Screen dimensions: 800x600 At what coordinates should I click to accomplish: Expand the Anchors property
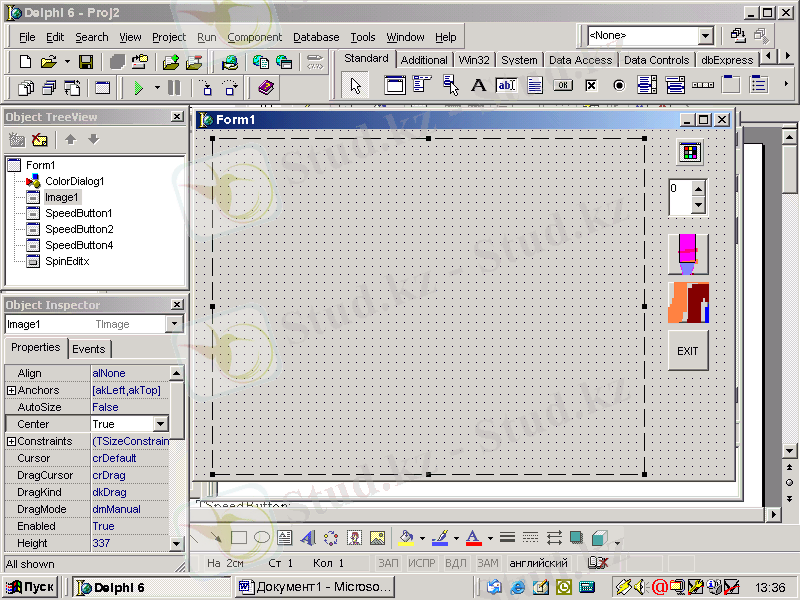pyautogui.click(x=12, y=390)
